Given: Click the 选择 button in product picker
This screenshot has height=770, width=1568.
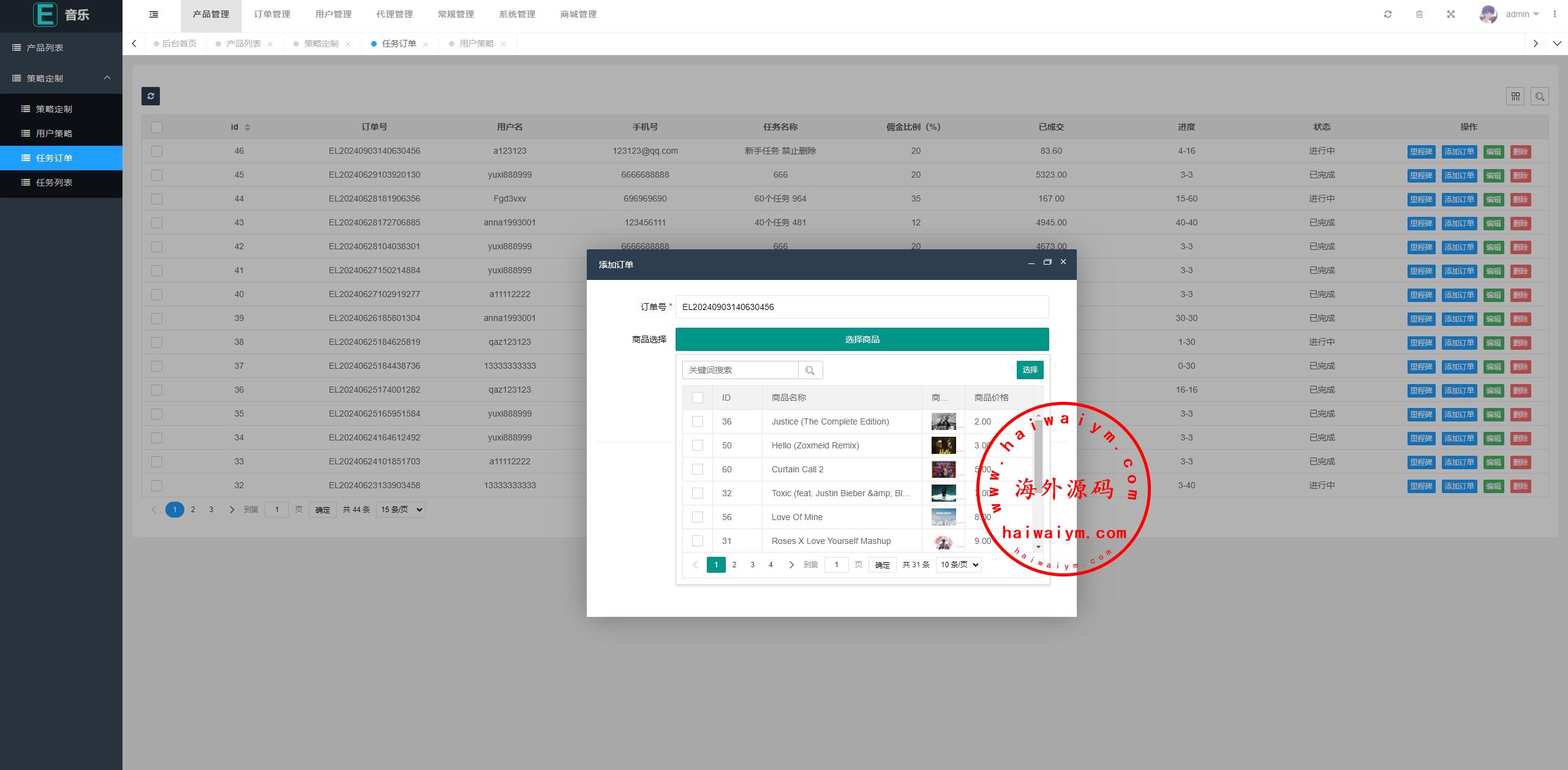Looking at the screenshot, I should pos(1030,370).
